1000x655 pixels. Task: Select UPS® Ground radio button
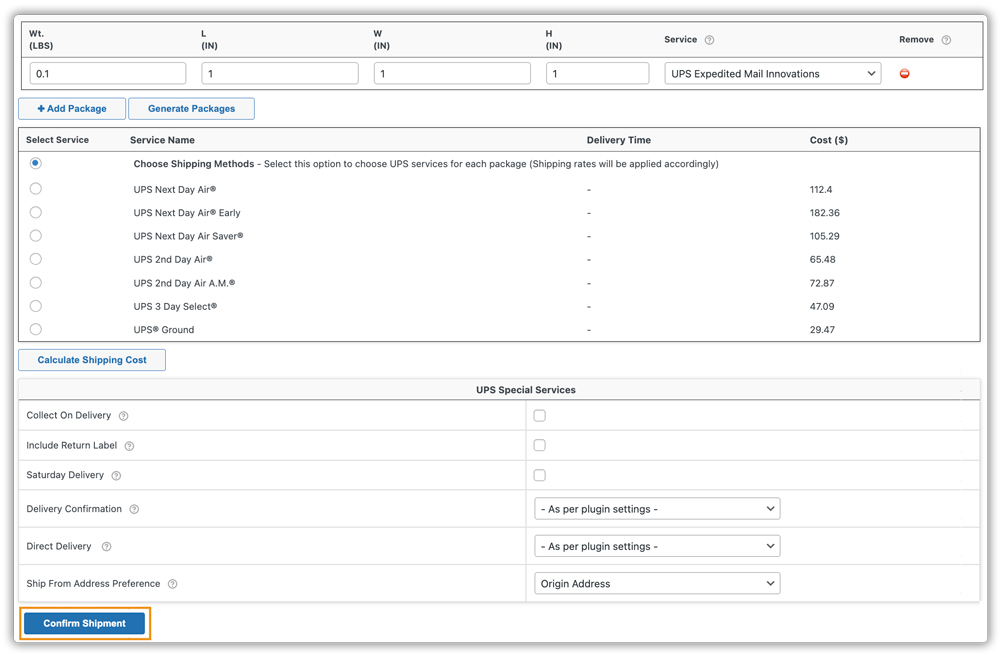point(36,329)
